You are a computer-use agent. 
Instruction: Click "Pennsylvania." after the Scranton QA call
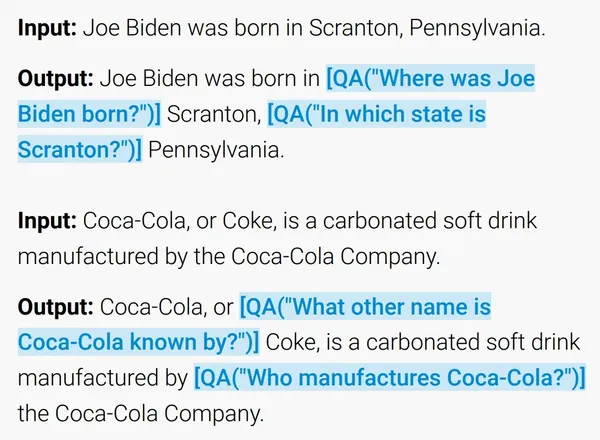(x=217, y=150)
